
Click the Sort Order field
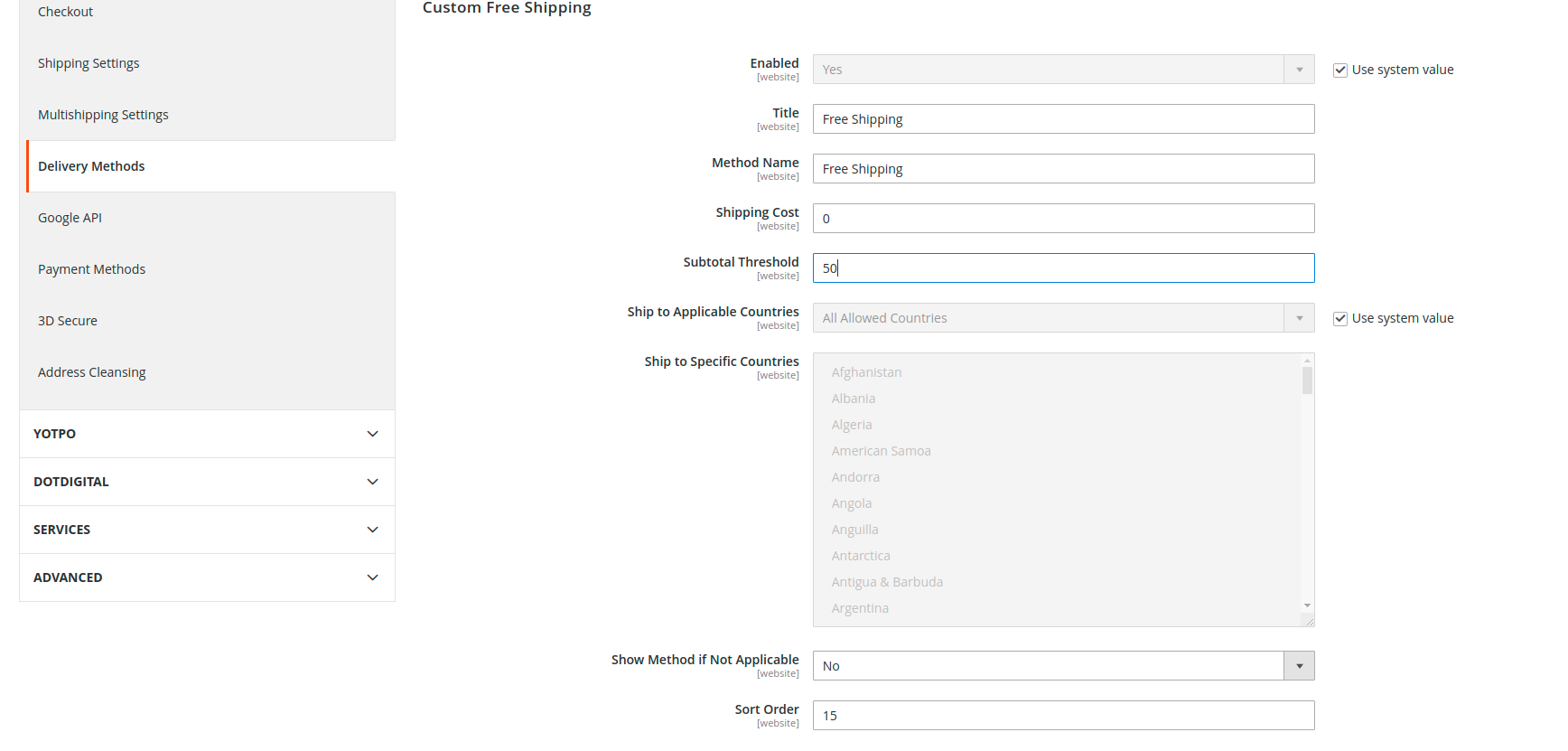coord(1062,716)
